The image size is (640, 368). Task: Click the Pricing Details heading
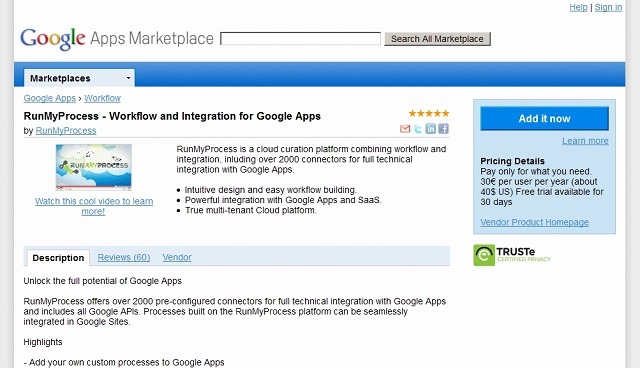tap(512, 161)
